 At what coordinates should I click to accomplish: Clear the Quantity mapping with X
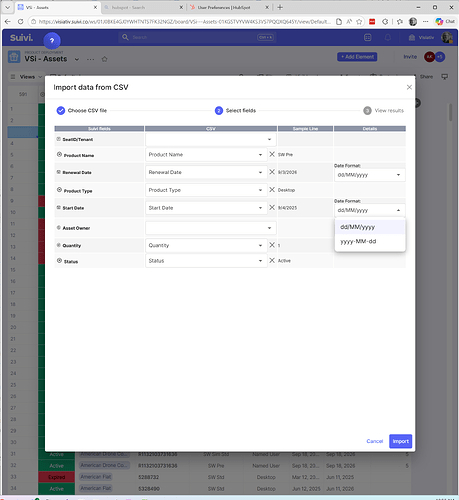click(272, 245)
